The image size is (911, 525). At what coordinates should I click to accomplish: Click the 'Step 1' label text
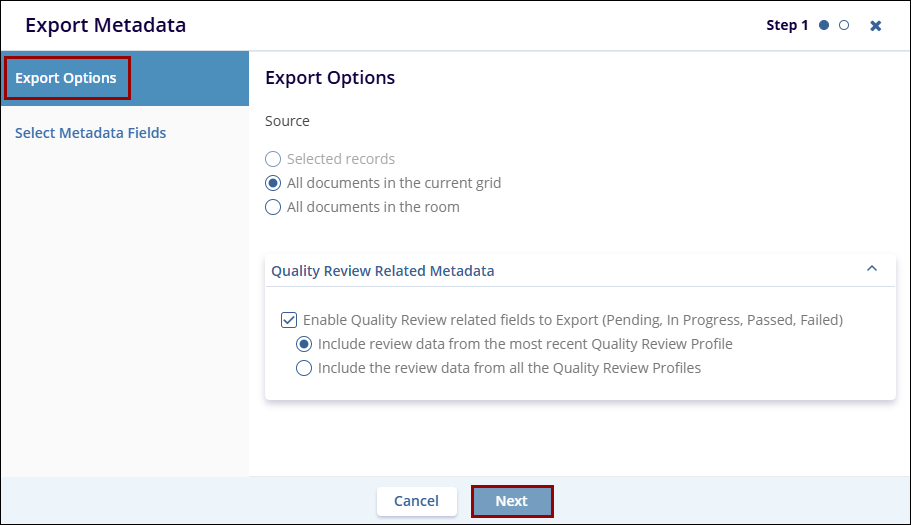click(x=787, y=25)
